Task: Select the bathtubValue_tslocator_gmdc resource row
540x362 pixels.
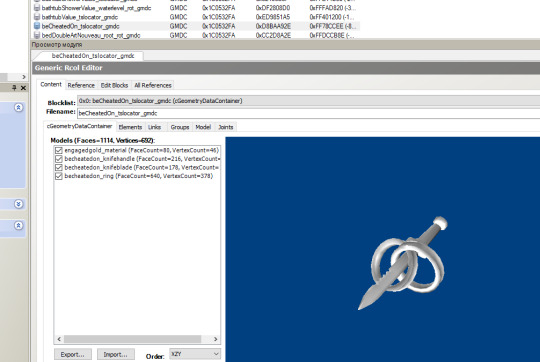Action: pyautogui.click(x=195, y=17)
